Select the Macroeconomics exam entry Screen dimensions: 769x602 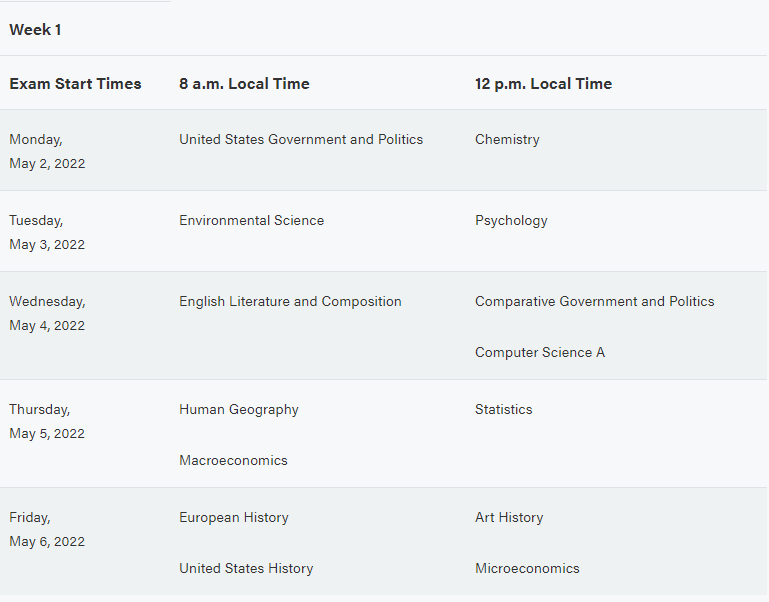coord(233,460)
